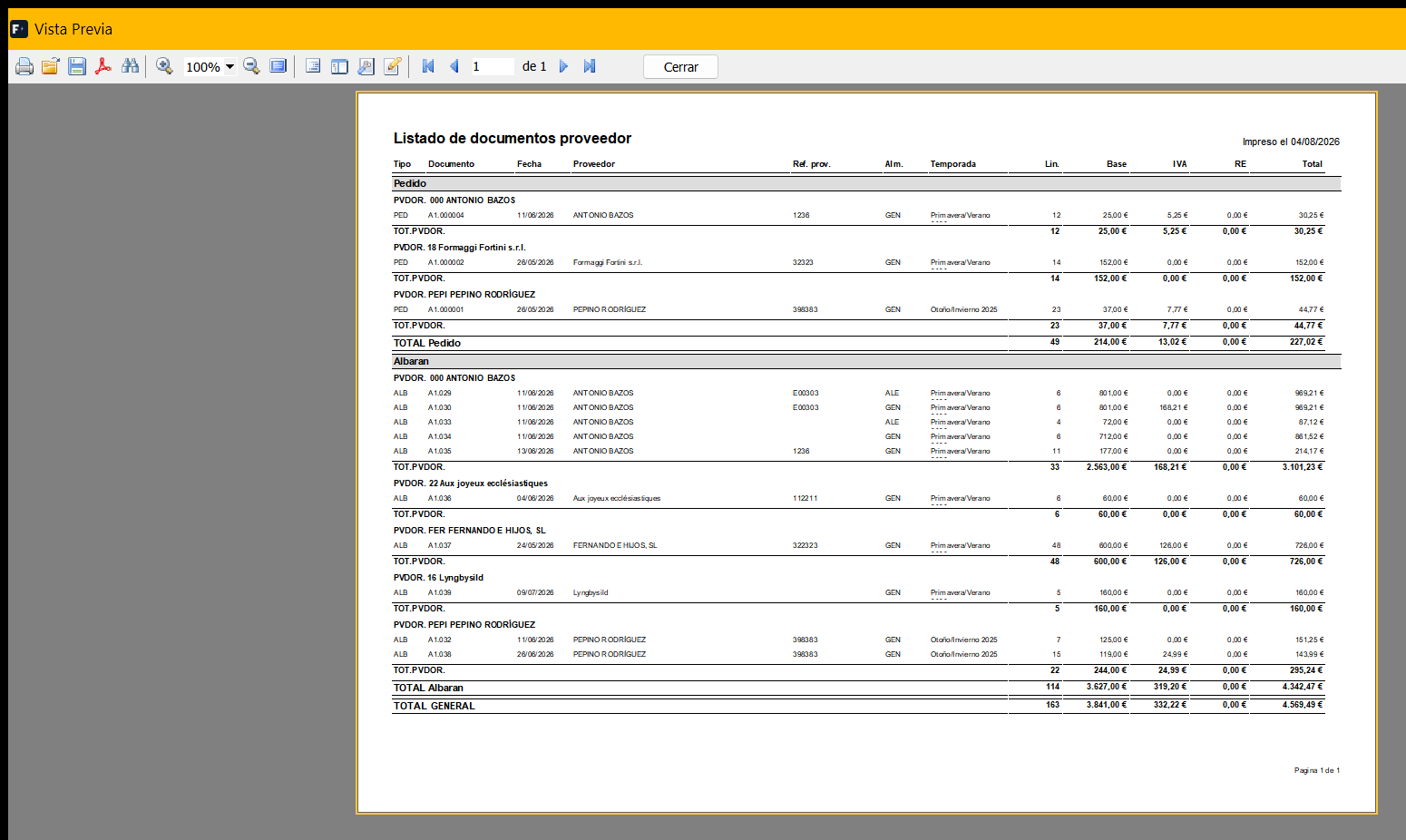Select the 'TOTAL Pedido' row label
The height and width of the screenshot is (840, 1406).
point(427,343)
